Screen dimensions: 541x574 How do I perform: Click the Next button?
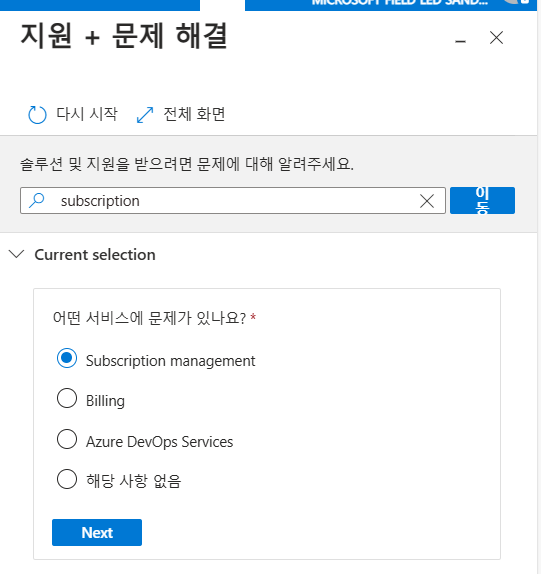pyautogui.click(x=97, y=532)
